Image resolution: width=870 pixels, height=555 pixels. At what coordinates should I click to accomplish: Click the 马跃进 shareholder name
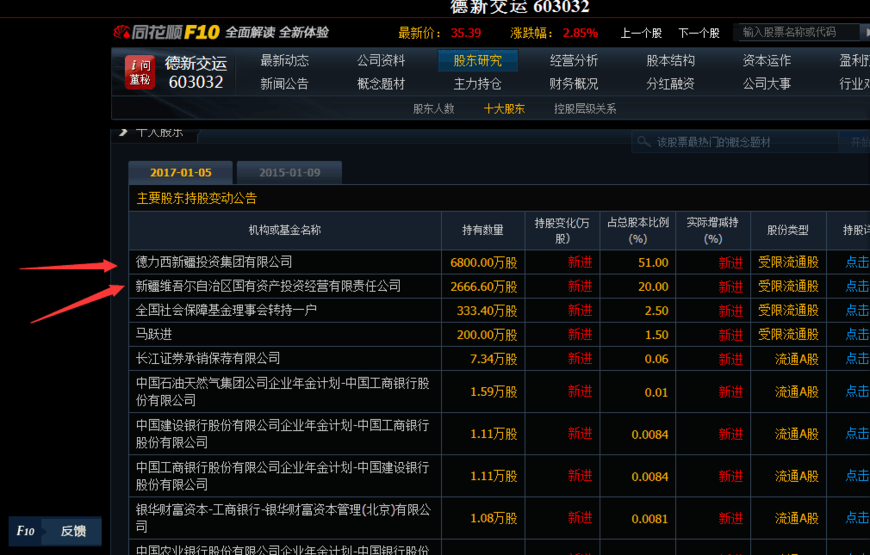pyautogui.click(x=154, y=335)
